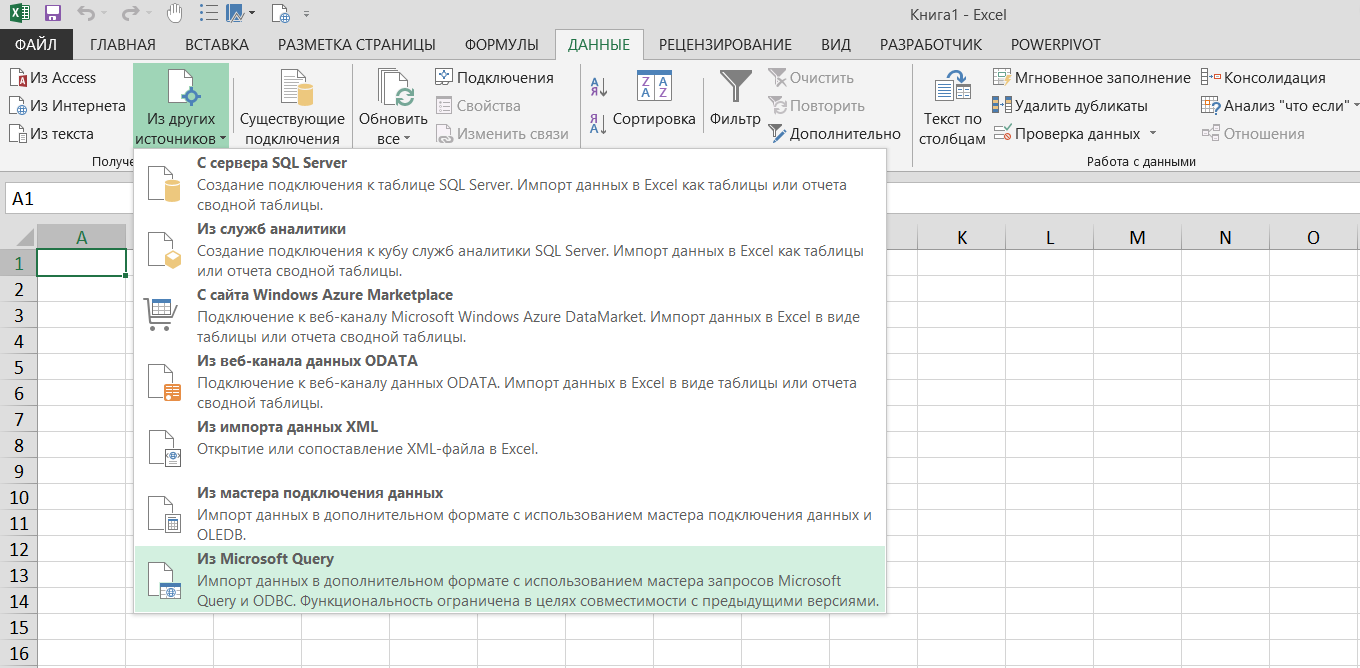This screenshot has height=668, width=1360.
Task: Open Анализ "что если" dropdown
Action: click(1280, 106)
